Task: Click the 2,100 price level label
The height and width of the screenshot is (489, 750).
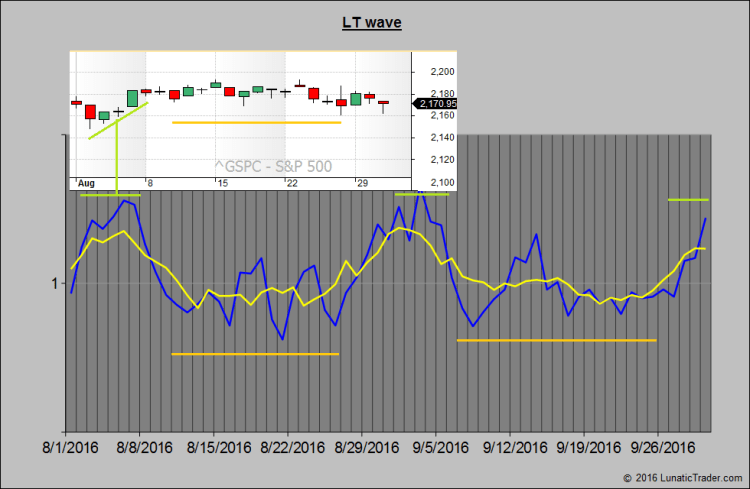Action: coord(442,182)
